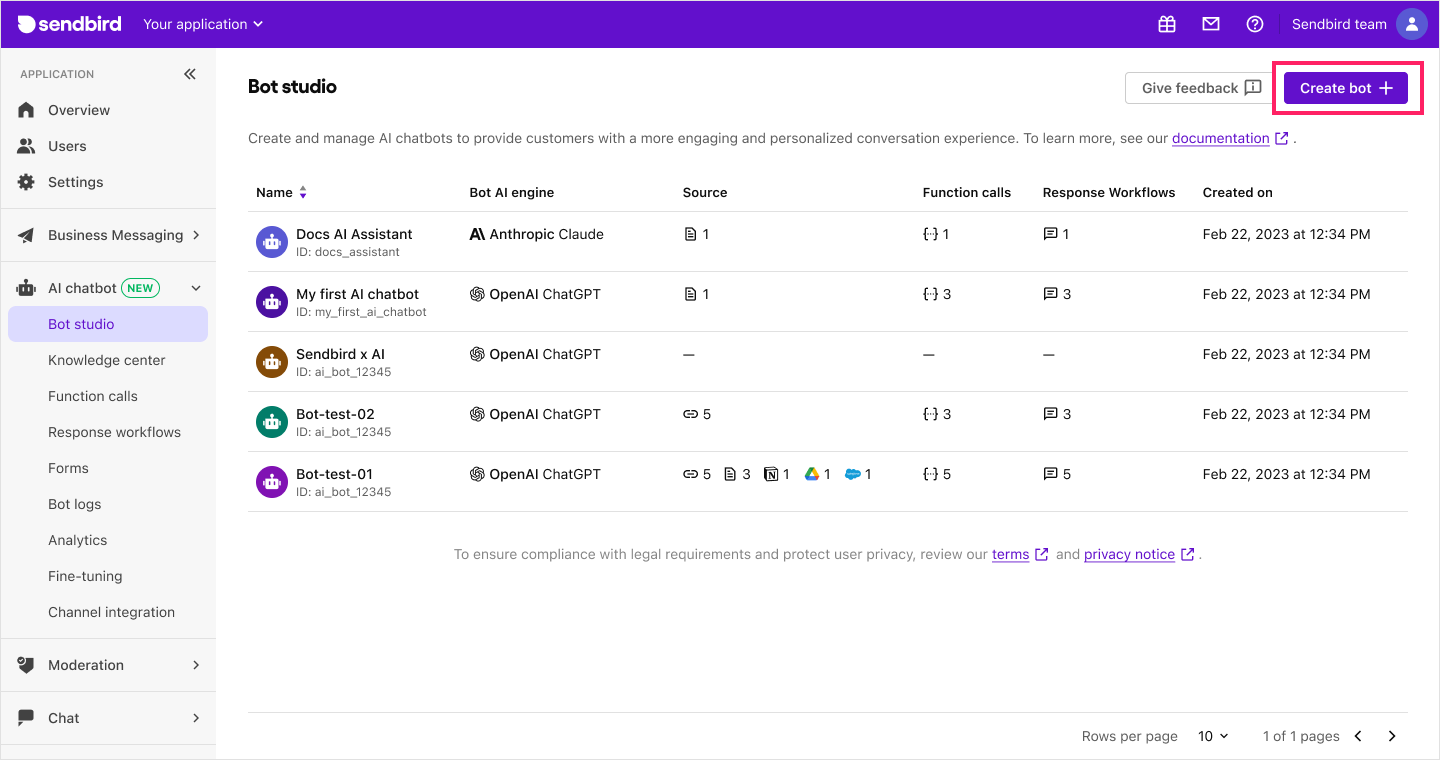
Task: Open Bot studio in sidebar
Action: point(108,324)
